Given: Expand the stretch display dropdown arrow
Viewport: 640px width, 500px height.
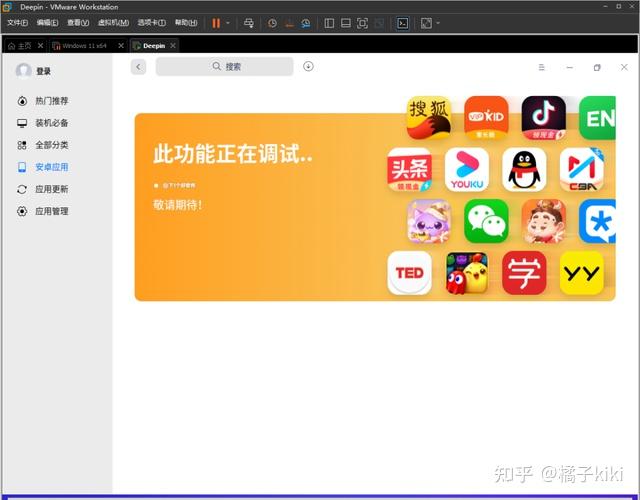Looking at the screenshot, I should [x=438, y=23].
